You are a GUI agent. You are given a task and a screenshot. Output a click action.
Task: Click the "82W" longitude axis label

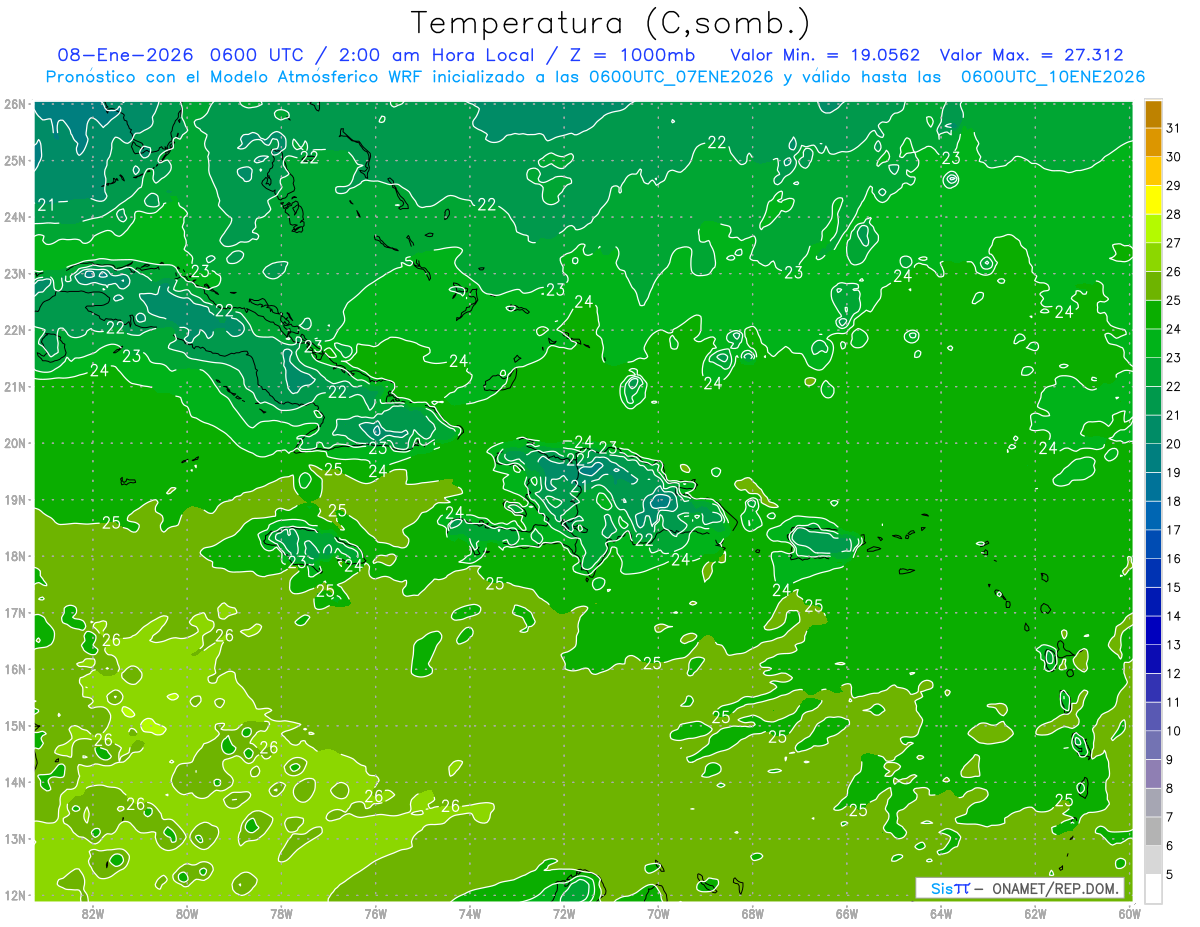pyautogui.click(x=93, y=913)
